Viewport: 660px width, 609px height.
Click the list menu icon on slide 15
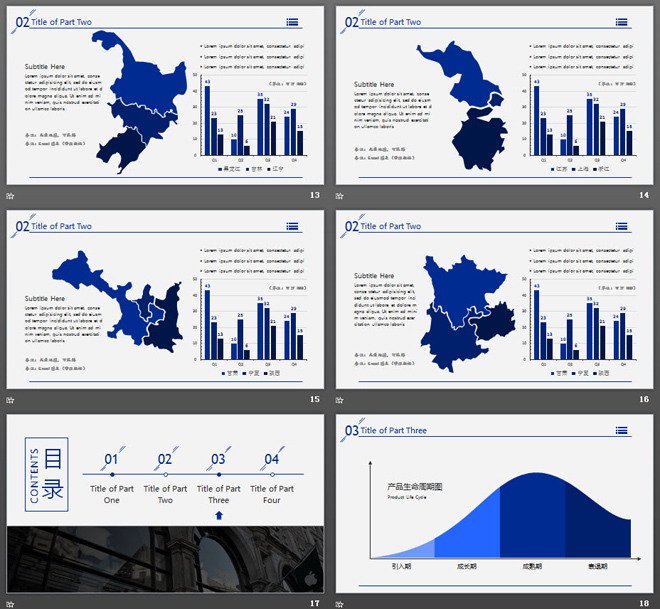(291, 226)
